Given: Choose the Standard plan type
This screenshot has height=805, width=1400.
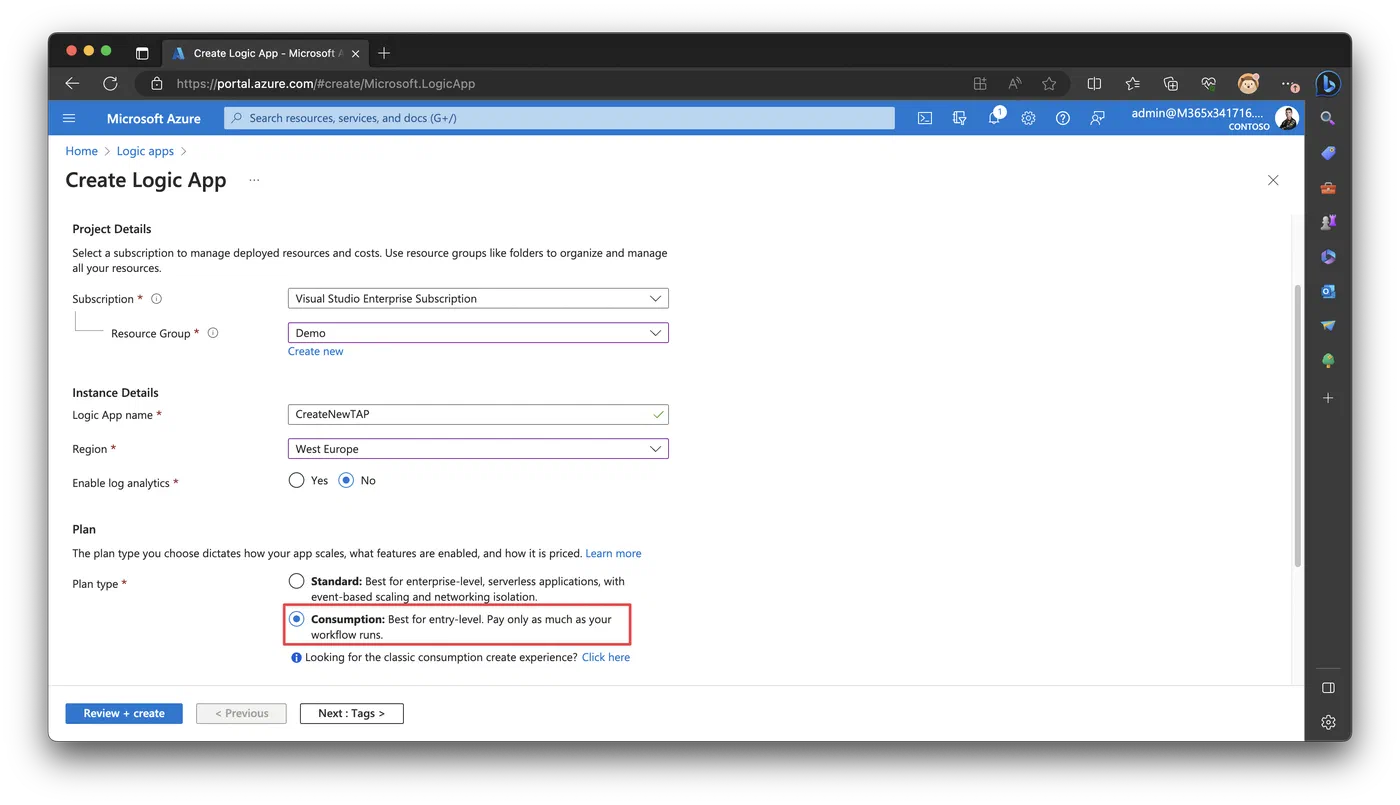Looking at the screenshot, I should (x=296, y=581).
